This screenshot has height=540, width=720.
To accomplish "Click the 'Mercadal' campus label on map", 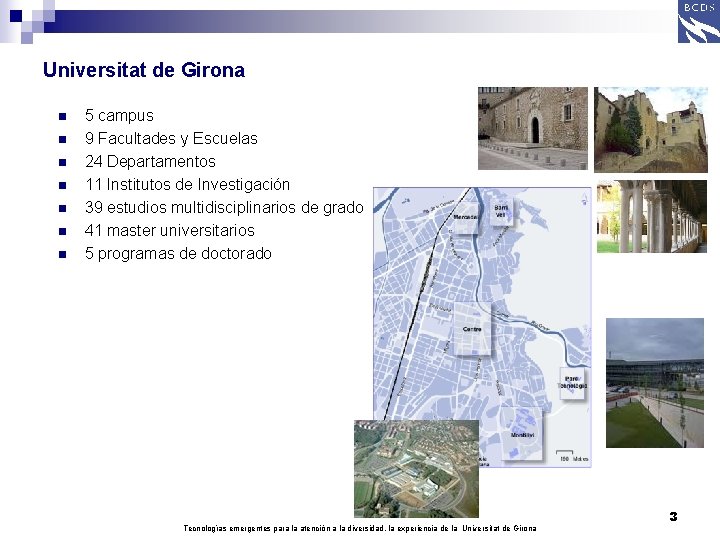I will (x=465, y=217).
